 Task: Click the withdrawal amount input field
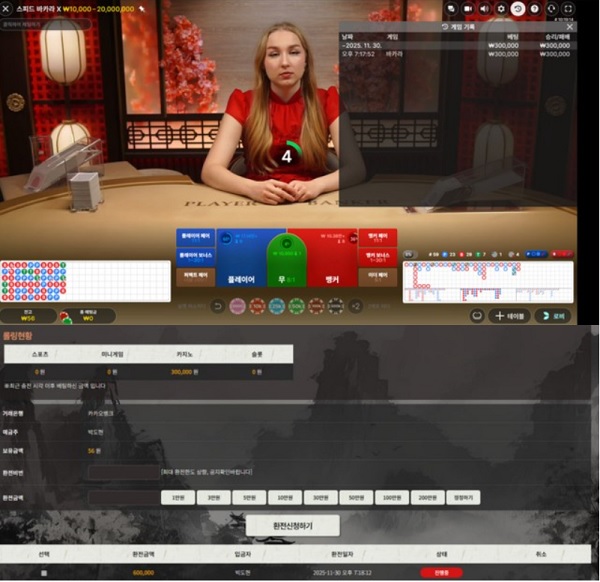coord(124,498)
